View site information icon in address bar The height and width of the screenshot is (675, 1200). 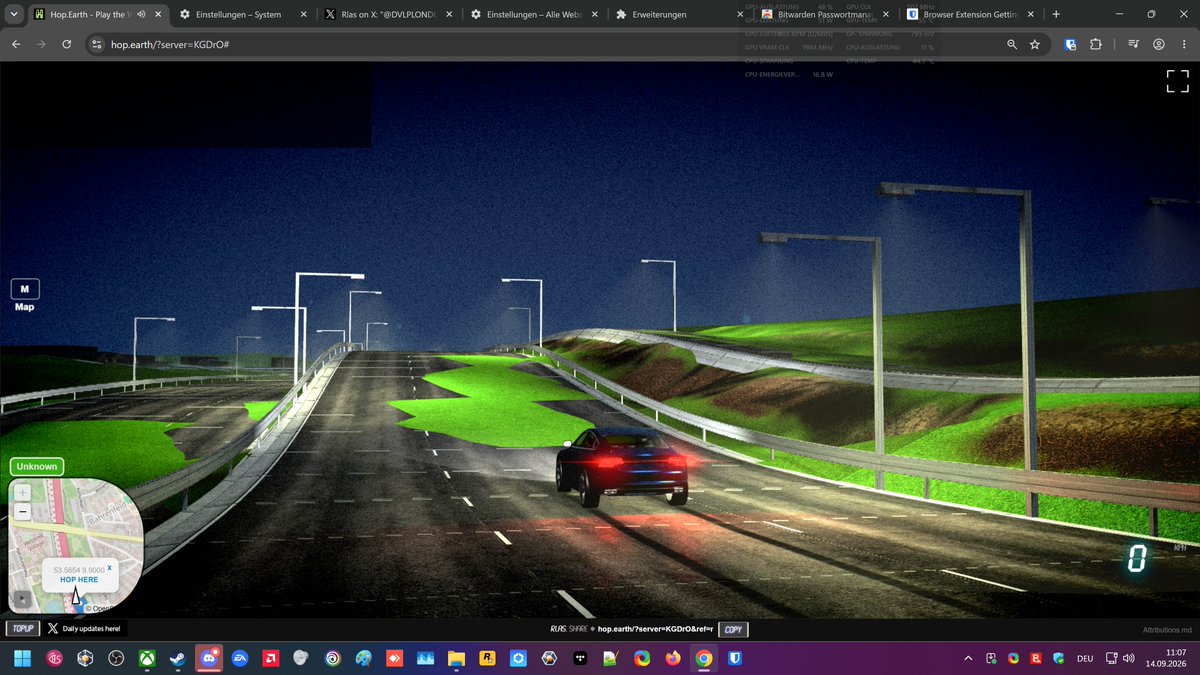click(96, 45)
